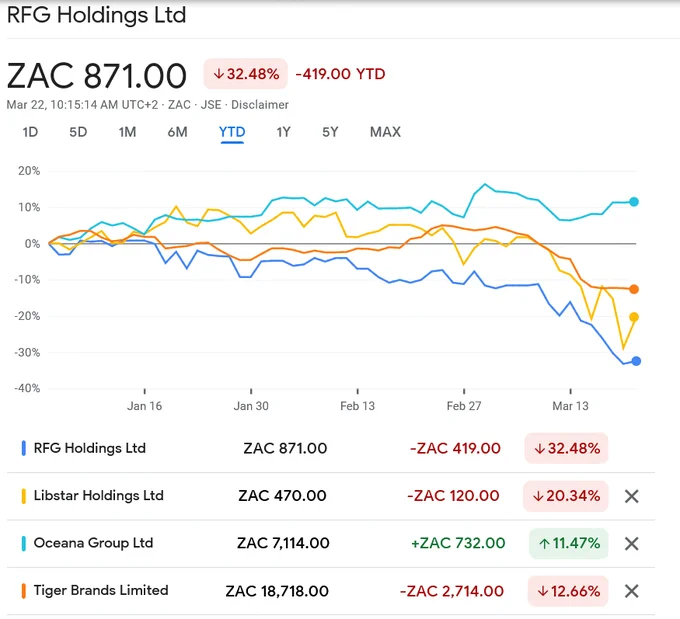Click the cyan Oceana color marker in list
Viewport: 680px width, 619px height.
(23, 543)
